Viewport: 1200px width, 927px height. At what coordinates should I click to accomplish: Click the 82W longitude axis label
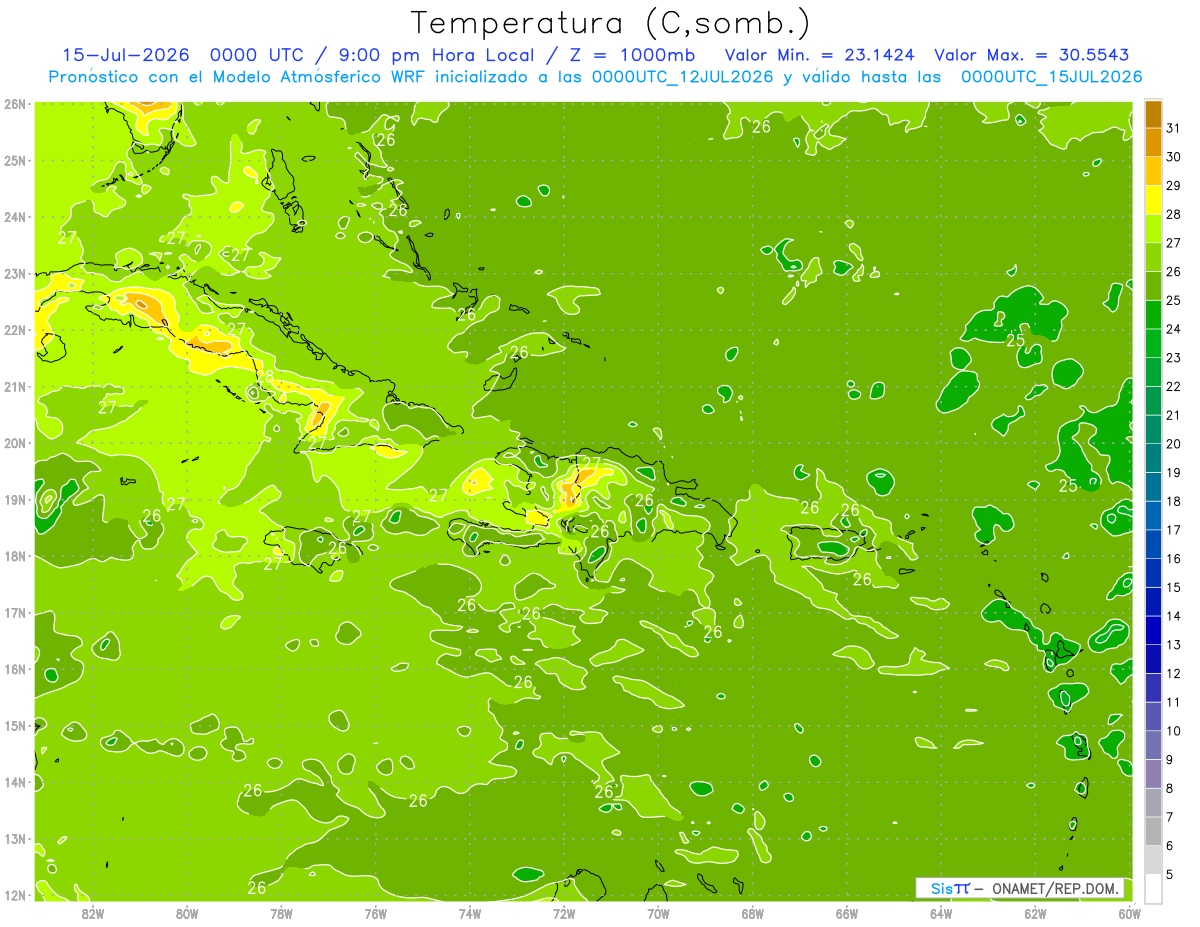point(93,913)
